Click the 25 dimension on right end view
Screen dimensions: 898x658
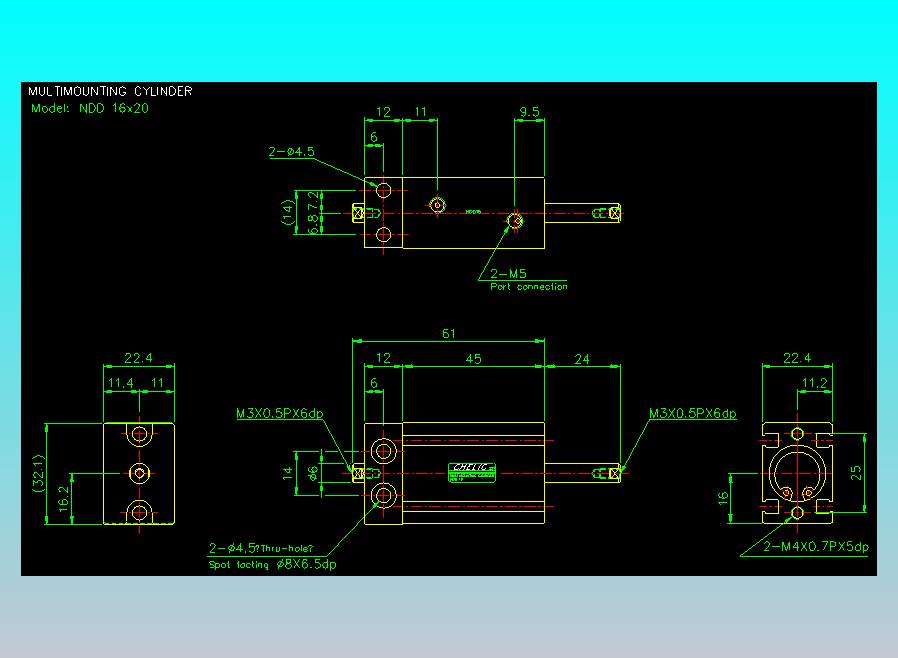[856, 473]
